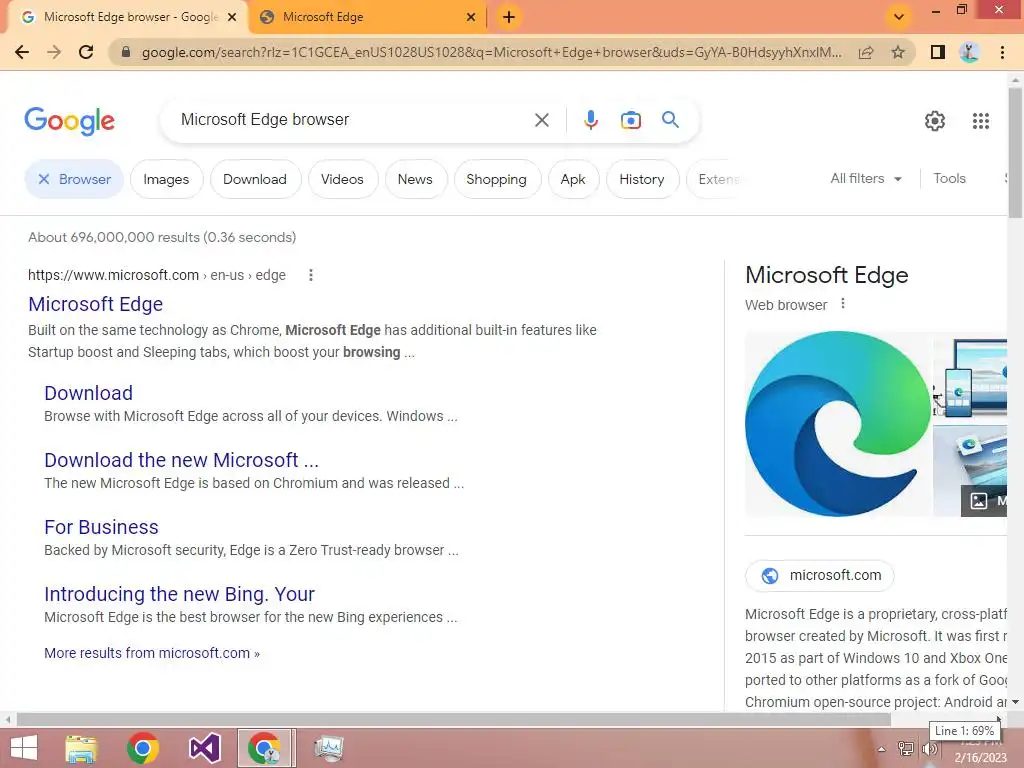Click the scroll down arrow
Viewport: 1024px width, 768px height.
click(x=1016, y=702)
